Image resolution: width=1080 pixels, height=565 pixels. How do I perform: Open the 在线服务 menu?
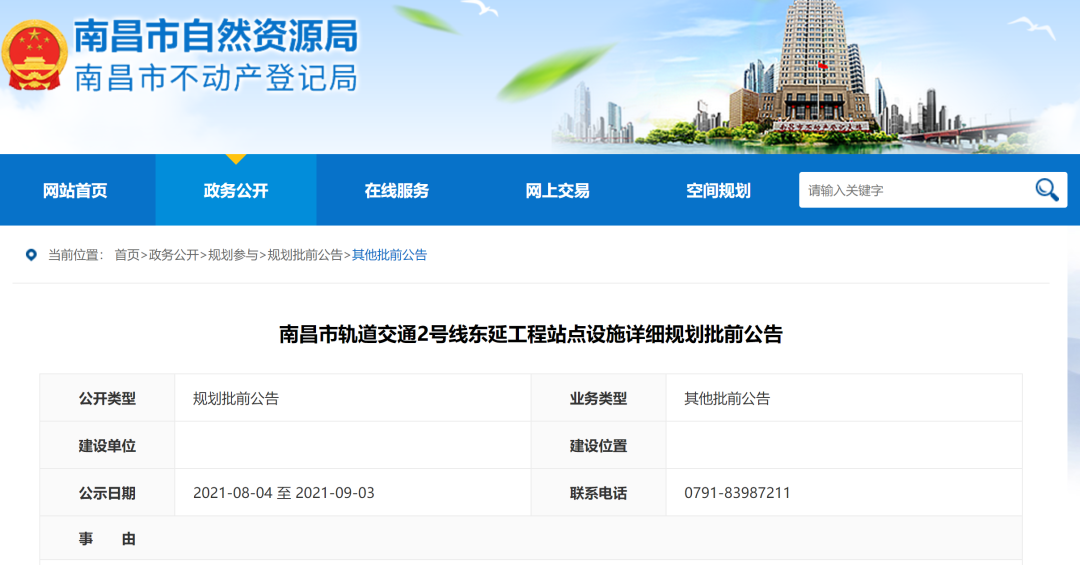tap(397, 190)
